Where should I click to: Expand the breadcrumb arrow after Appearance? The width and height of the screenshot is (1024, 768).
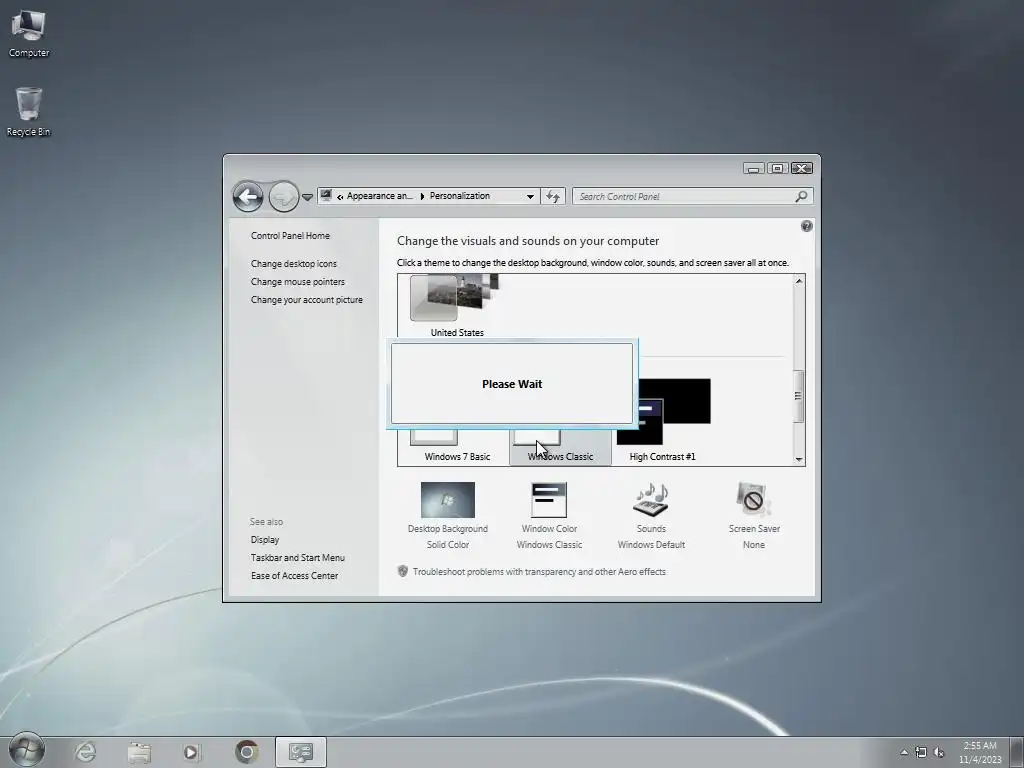point(422,196)
